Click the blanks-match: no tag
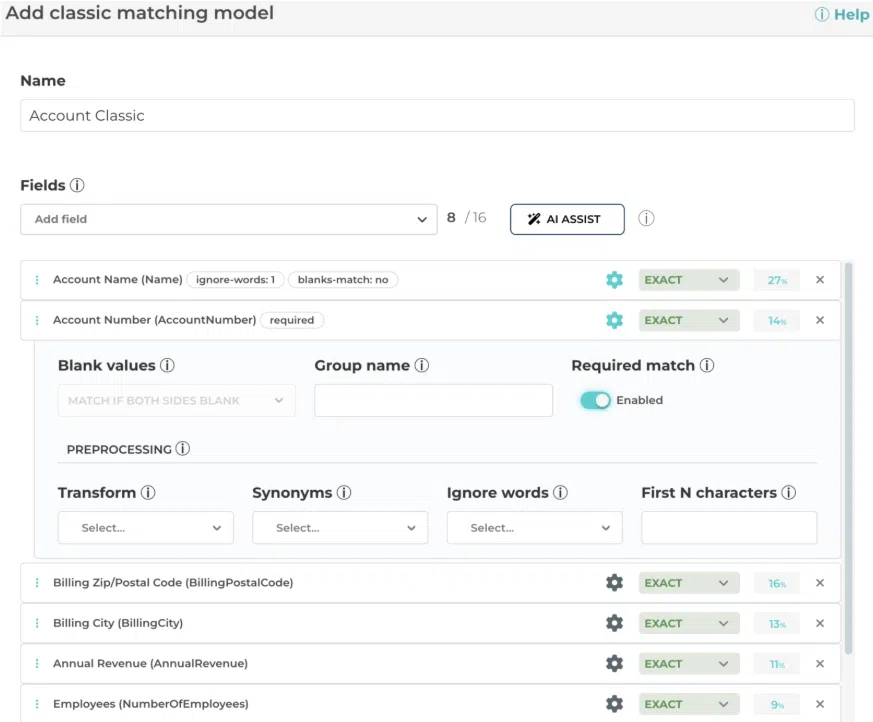The height and width of the screenshot is (722, 873). (x=343, y=279)
